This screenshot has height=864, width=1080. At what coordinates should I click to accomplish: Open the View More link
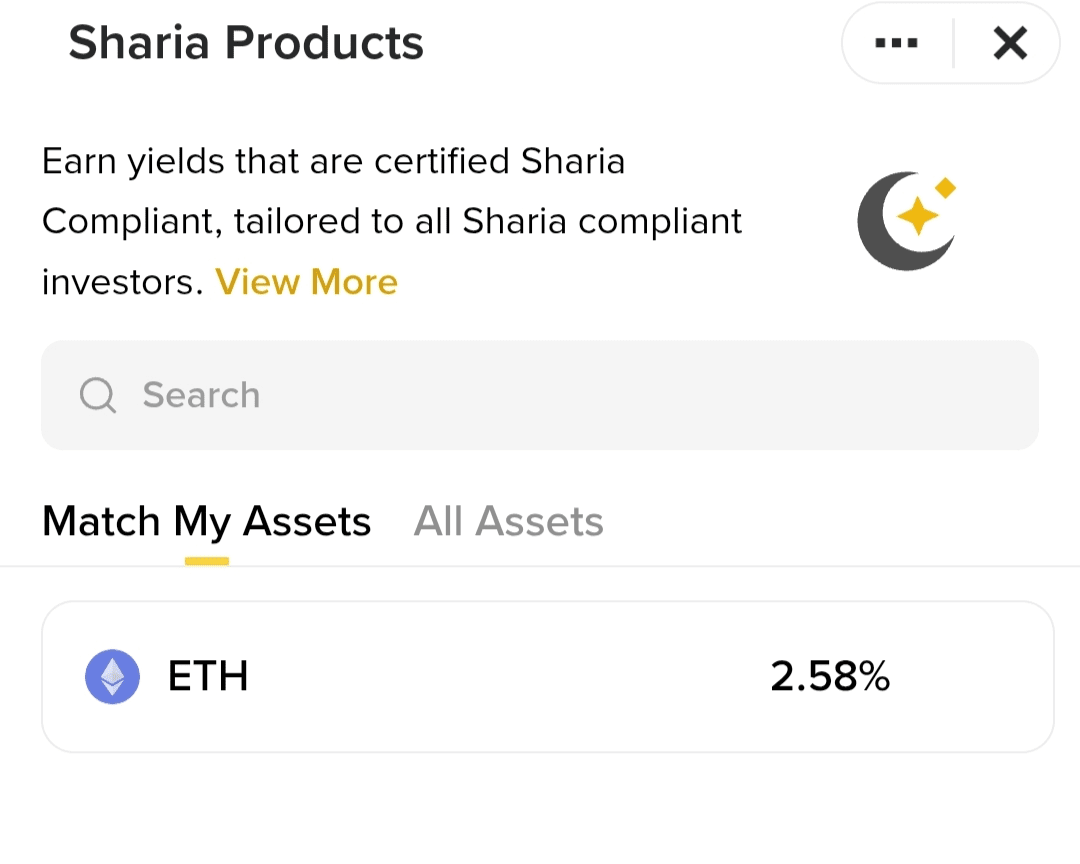(x=306, y=282)
